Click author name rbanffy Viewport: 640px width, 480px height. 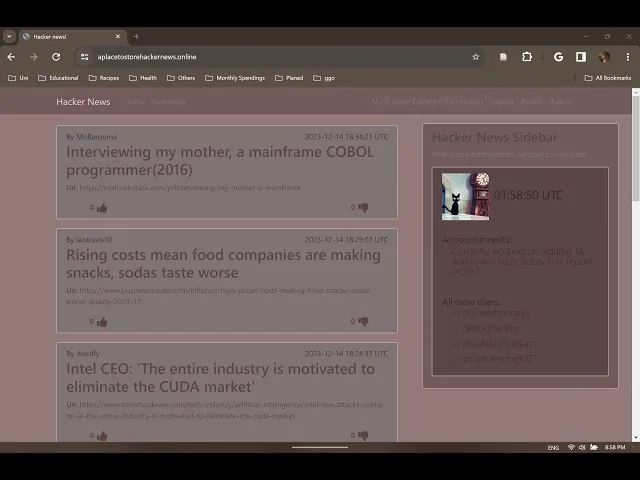pyautogui.click(x=88, y=353)
